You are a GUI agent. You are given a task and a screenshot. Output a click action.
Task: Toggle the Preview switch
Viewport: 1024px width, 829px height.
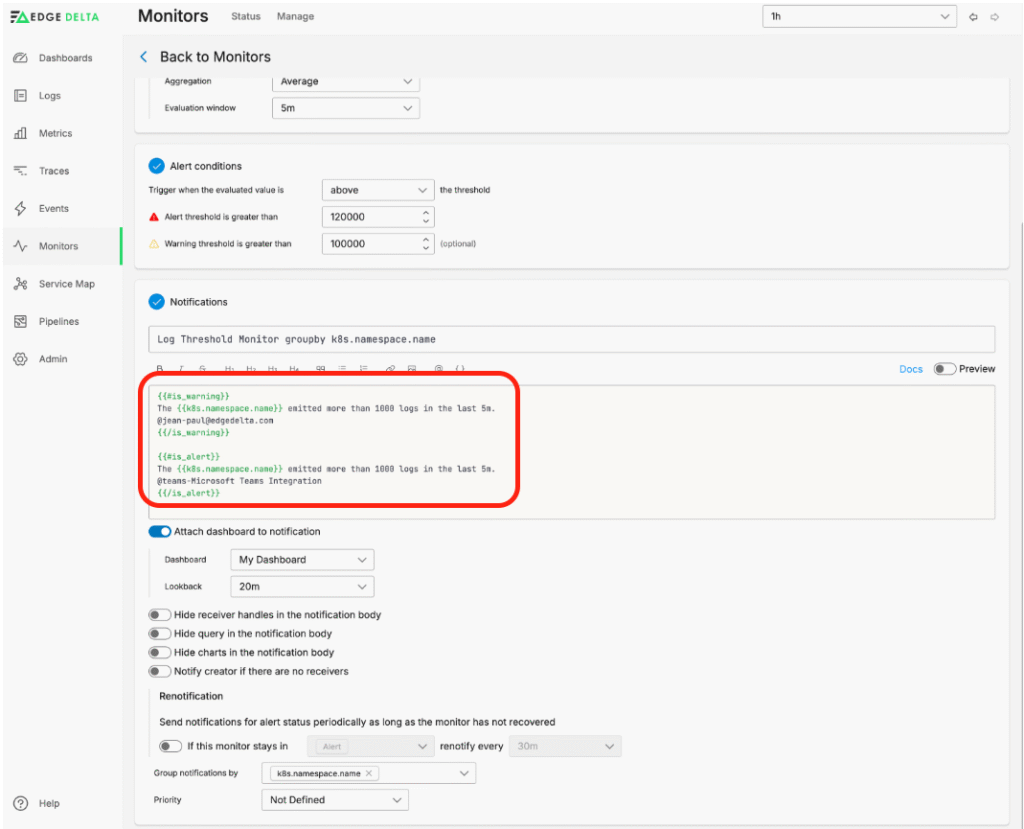[944, 369]
